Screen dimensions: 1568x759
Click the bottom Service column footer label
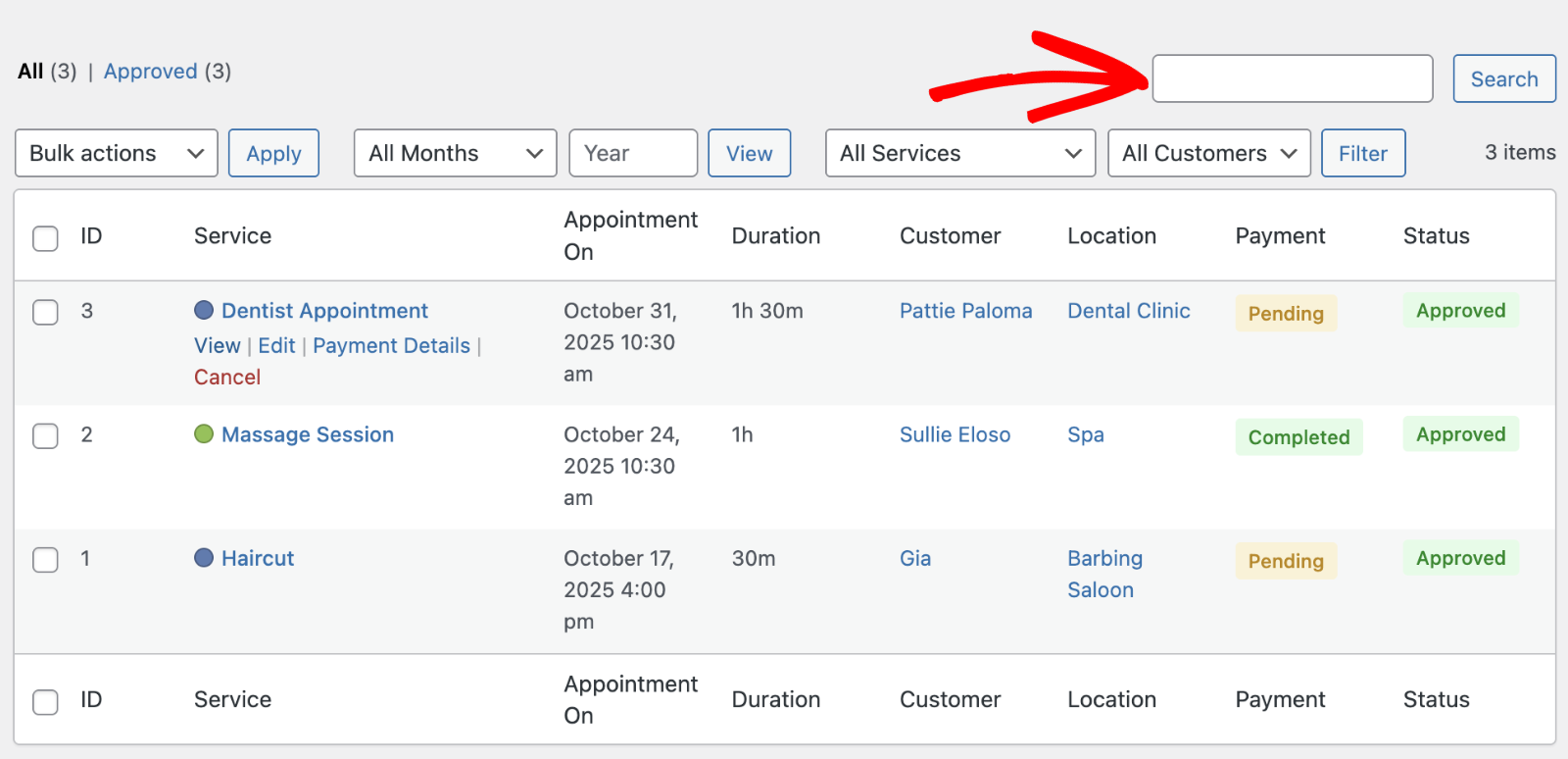[232, 699]
